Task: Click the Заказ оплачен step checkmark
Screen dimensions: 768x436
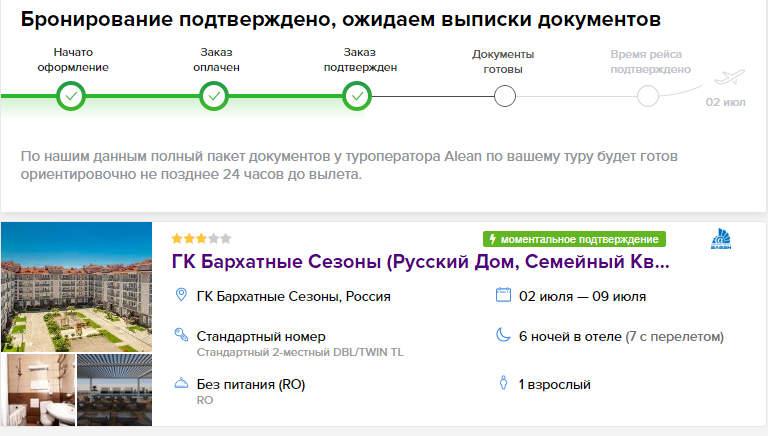Action: [214, 96]
